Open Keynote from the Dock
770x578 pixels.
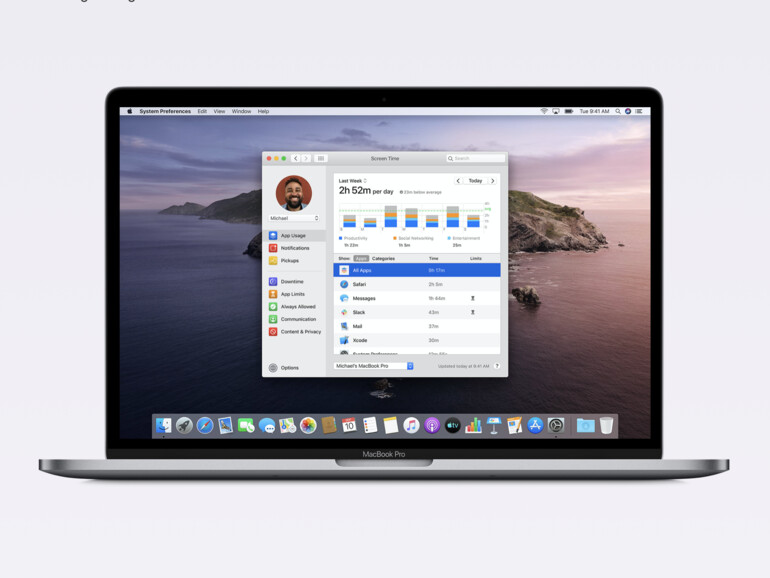[494, 425]
